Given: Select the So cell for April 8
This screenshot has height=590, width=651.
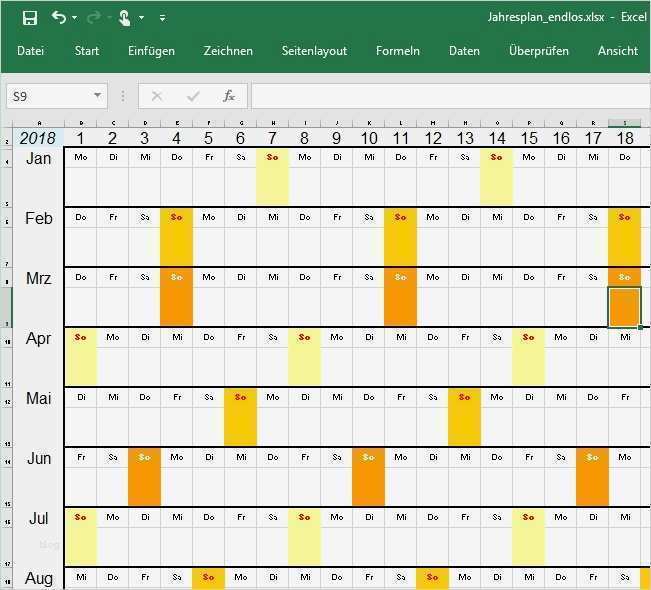Looking at the screenshot, I should pos(304,337).
